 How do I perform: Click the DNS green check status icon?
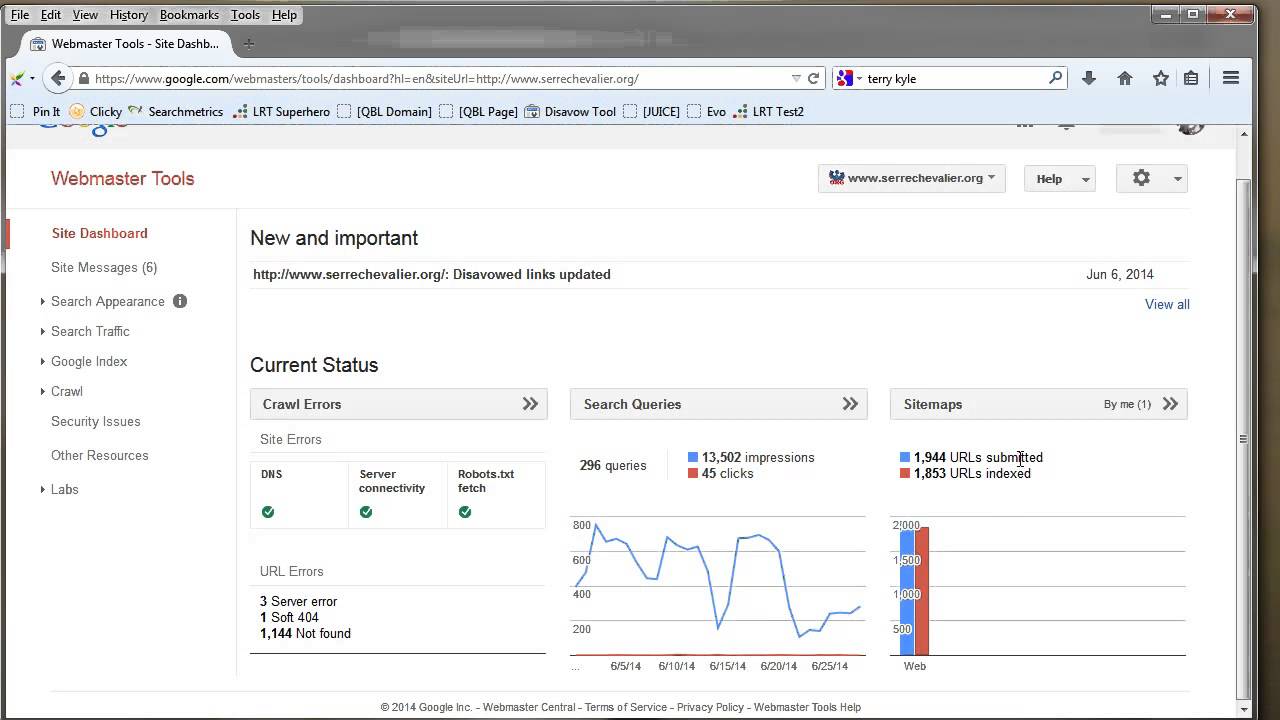(268, 512)
